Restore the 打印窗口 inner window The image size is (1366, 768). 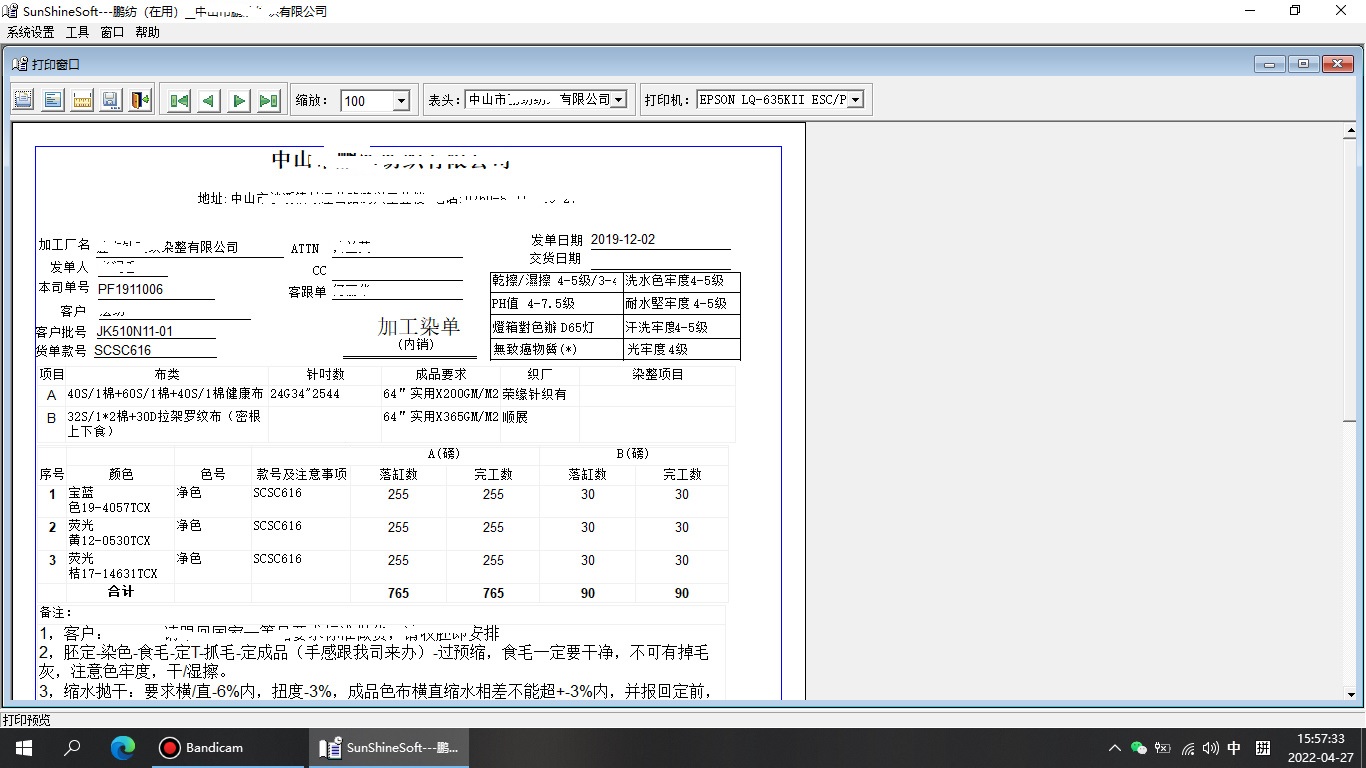point(1304,64)
